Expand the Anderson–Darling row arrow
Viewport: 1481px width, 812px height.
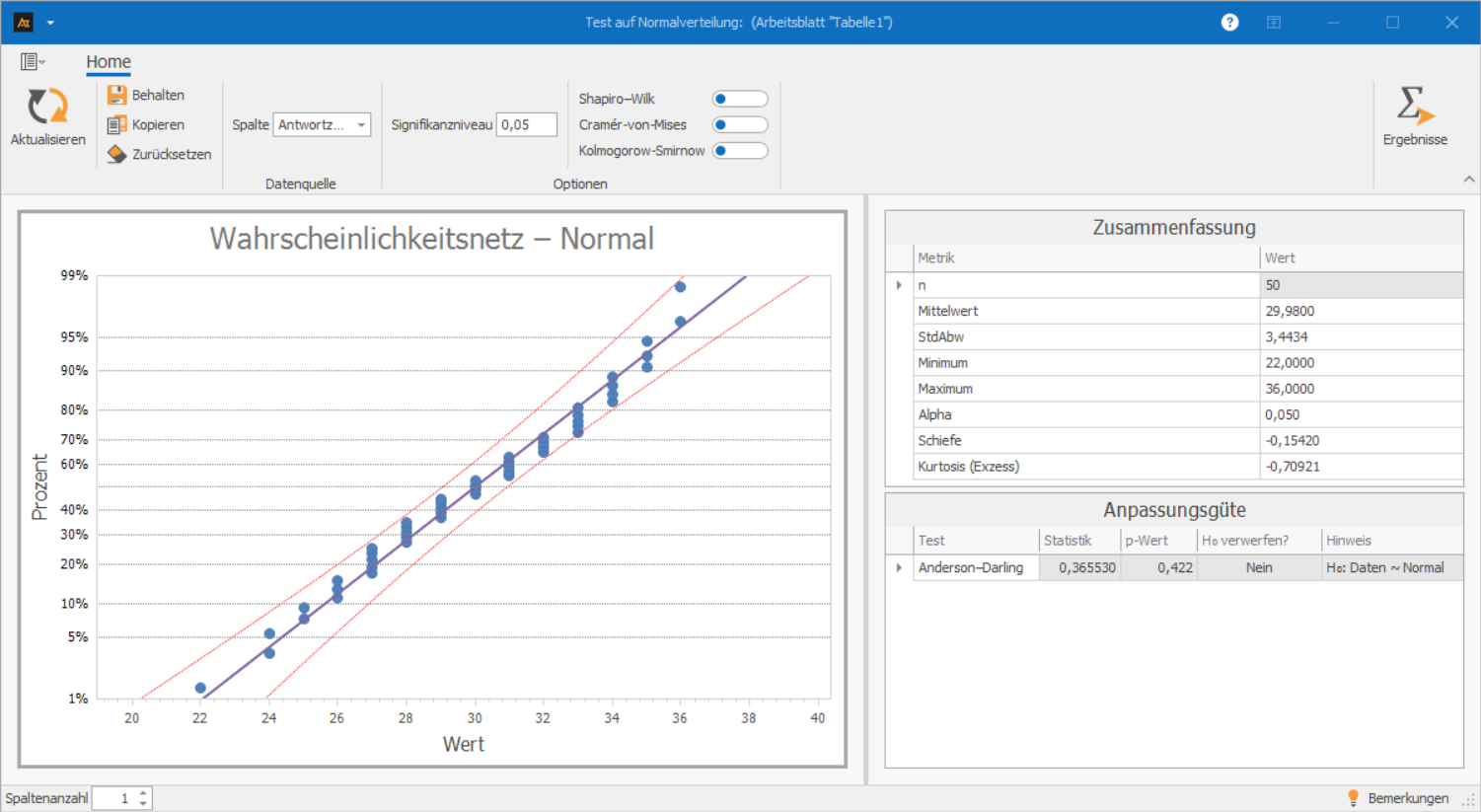[x=899, y=567]
